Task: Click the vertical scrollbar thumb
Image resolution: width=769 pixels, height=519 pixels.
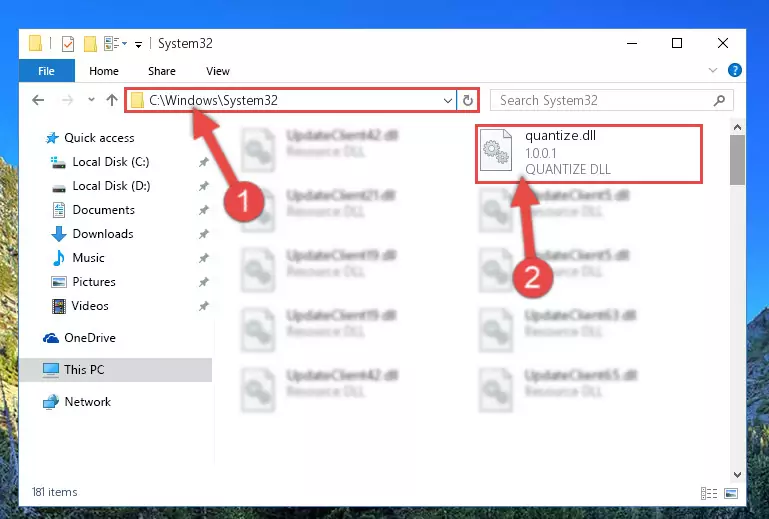Action: coord(737,160)
